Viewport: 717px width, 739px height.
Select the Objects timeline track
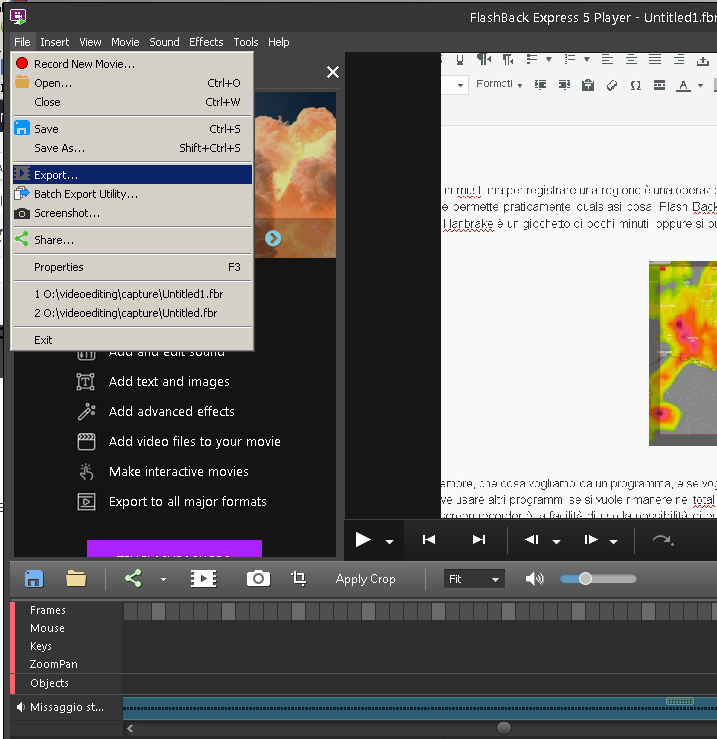49,683
